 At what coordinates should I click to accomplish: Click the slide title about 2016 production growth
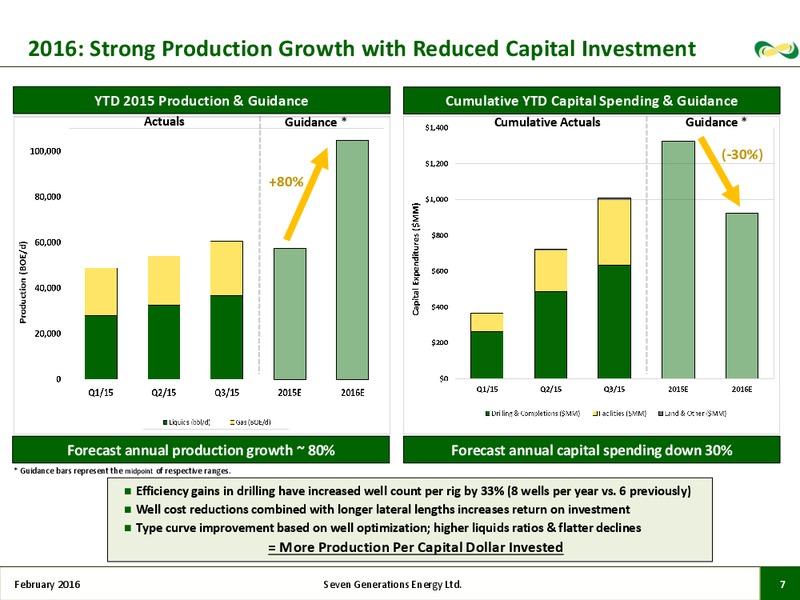tap(362, 48)
